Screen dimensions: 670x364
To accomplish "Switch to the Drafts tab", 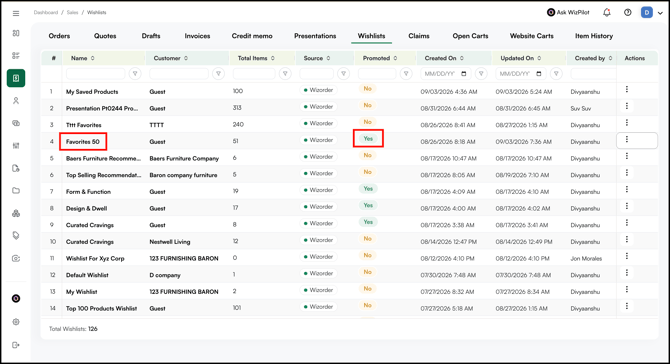I will coord(151,36).
